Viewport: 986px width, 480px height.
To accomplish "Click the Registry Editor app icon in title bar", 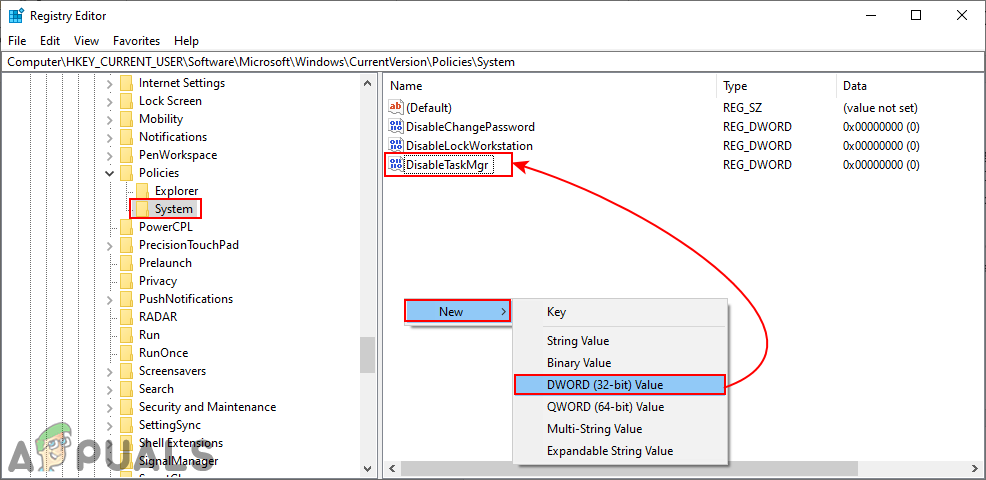I will click(x=16, y=16).
